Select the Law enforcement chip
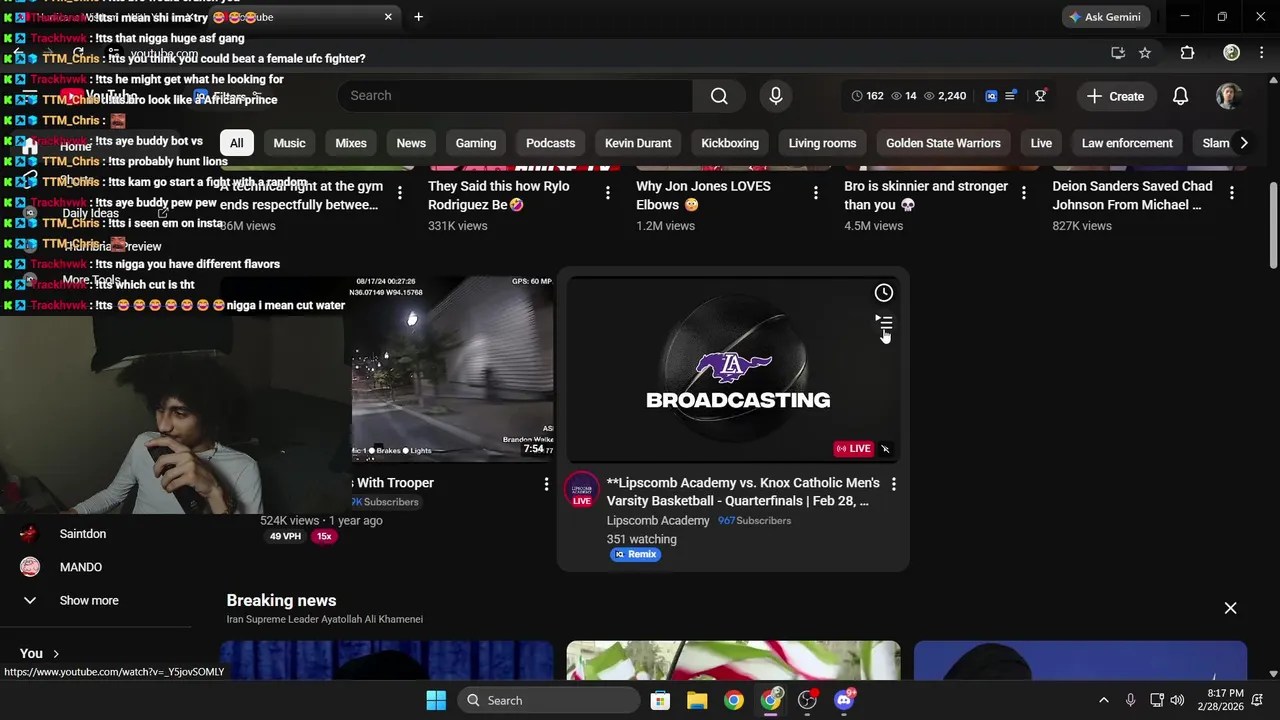The image size is (1280, 720). (1127, 143)
